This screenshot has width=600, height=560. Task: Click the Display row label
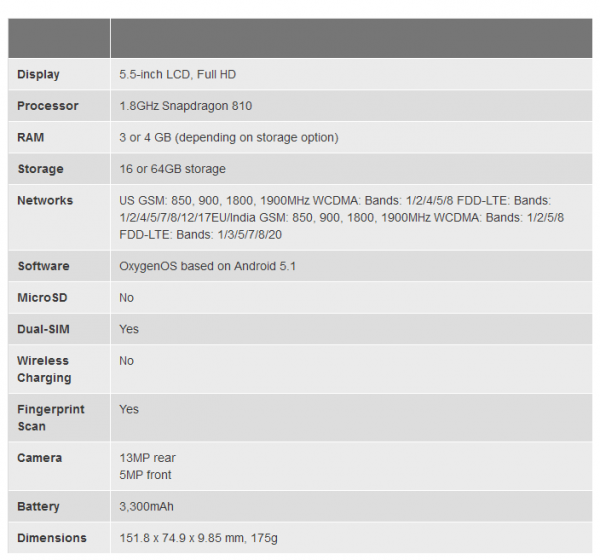click(x=38, y=74)
